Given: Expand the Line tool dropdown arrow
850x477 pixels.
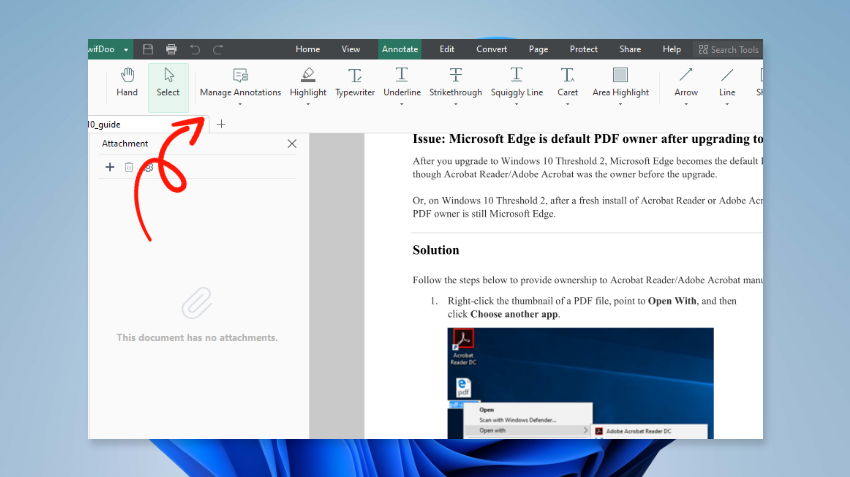Looking at the screenshot, I should click(x=727, y=104).
